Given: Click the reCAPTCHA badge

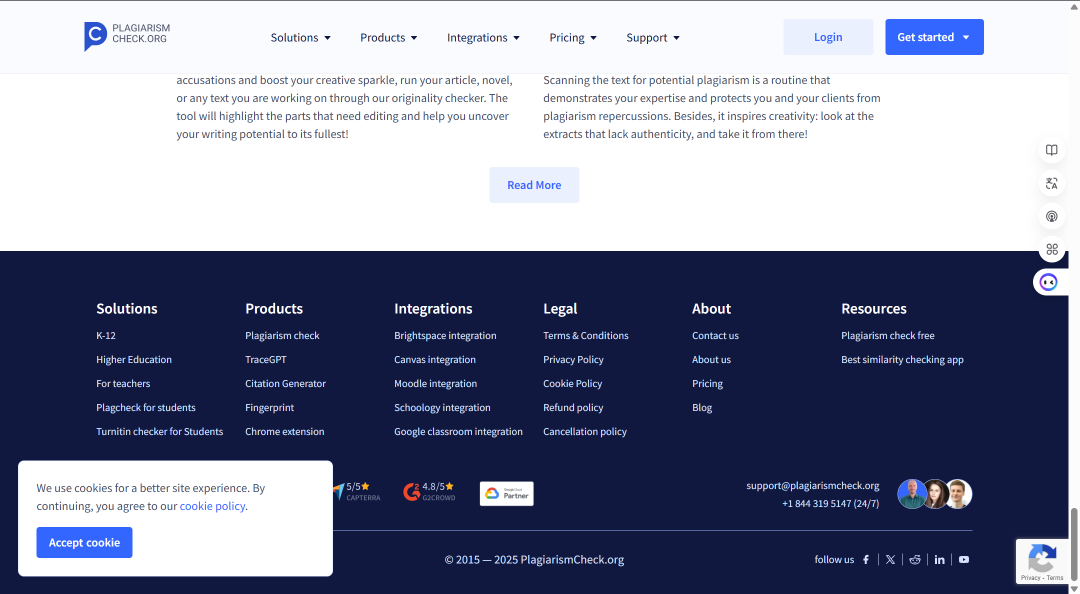Looking at the screenshot, I should point(1042,562).
